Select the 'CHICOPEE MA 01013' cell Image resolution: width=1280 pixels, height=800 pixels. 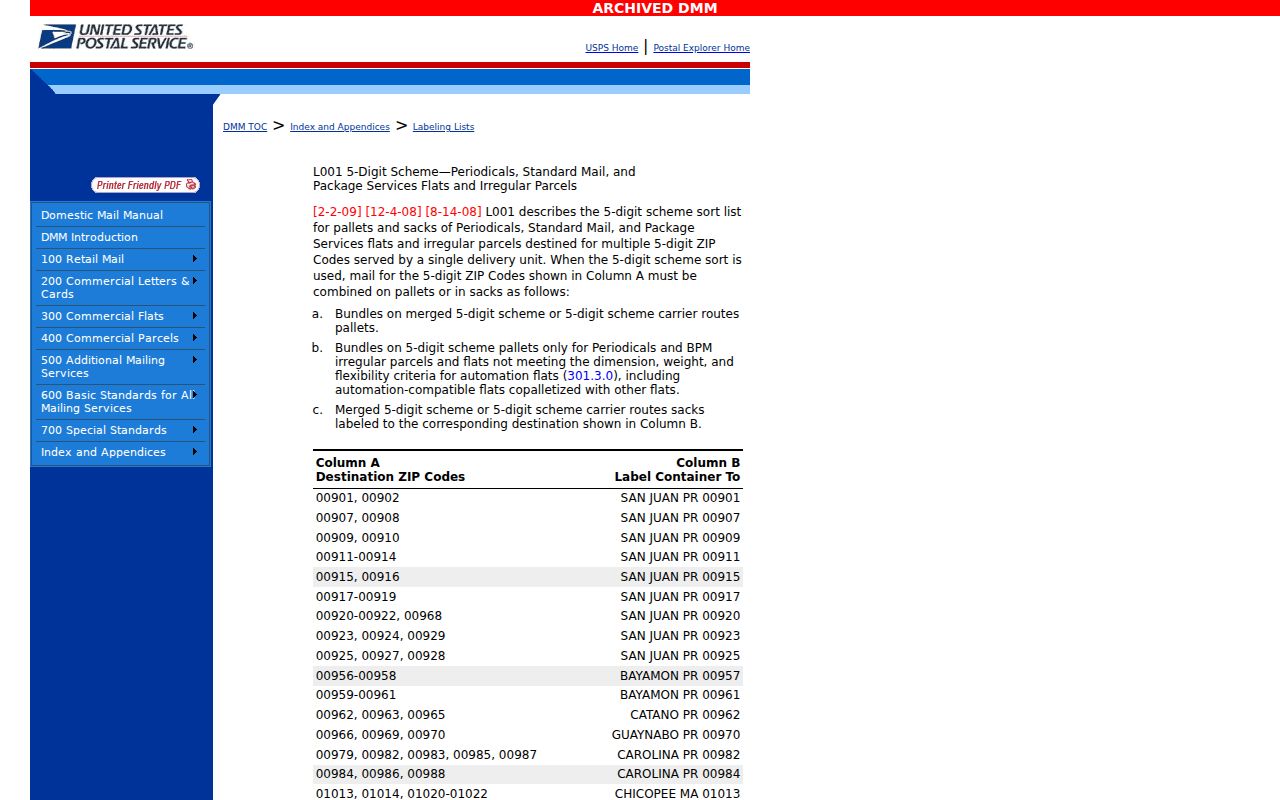[678, 794]
